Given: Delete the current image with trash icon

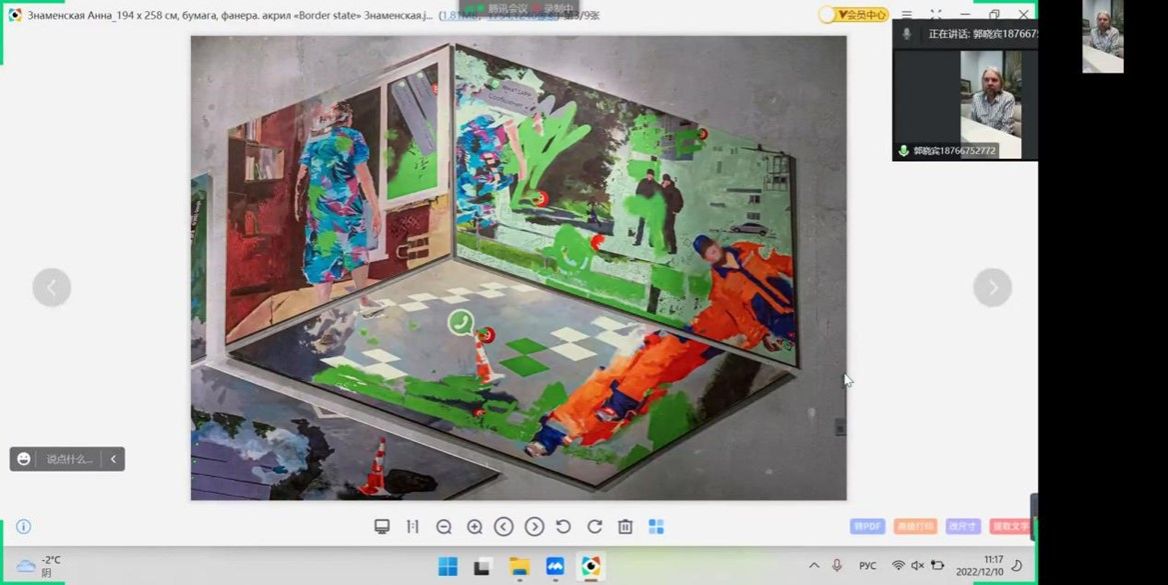Looking at the screenshot, I should coord(625,527).
